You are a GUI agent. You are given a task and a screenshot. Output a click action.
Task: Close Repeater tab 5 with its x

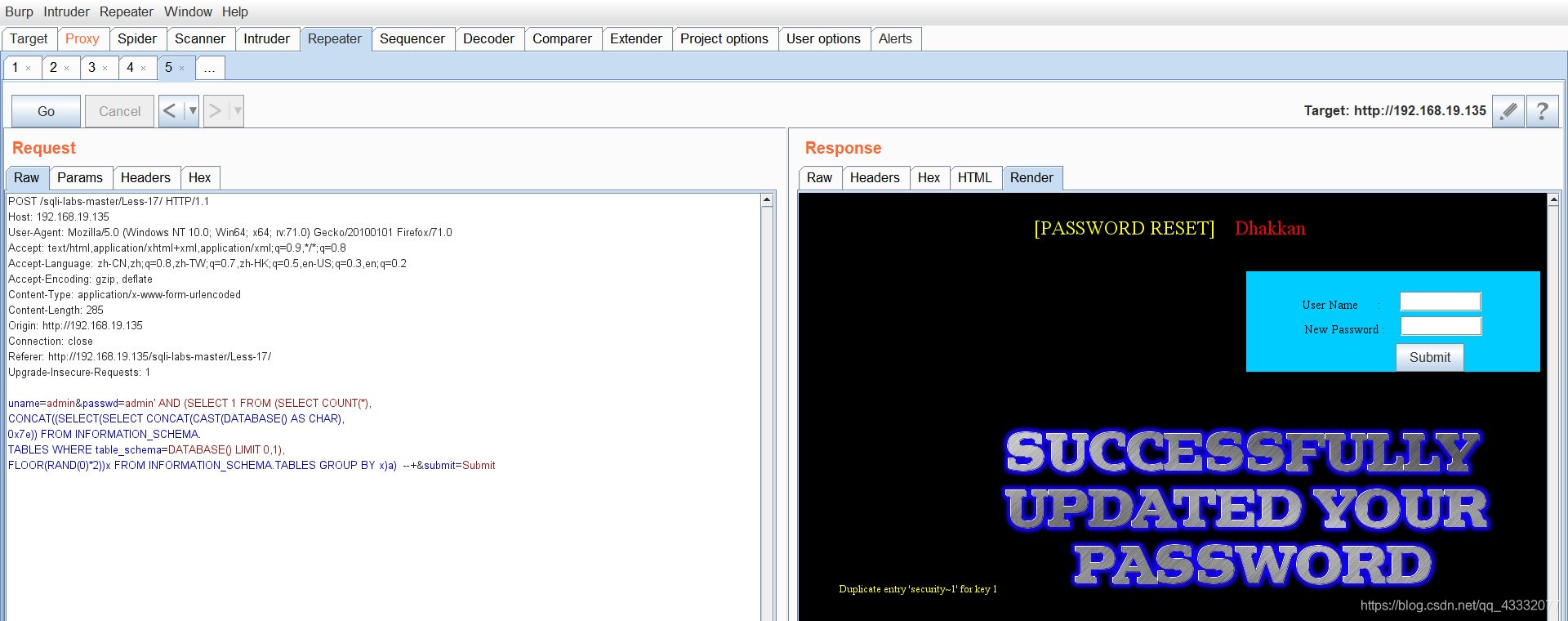click(x=182, y=69)
